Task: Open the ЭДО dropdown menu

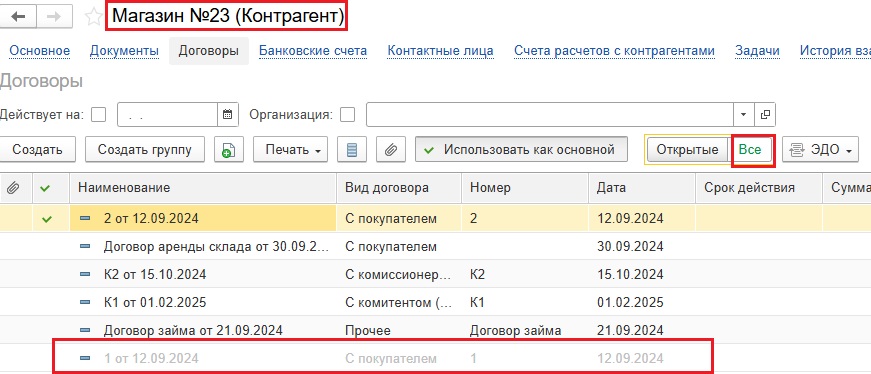Action: pos(820,149)
